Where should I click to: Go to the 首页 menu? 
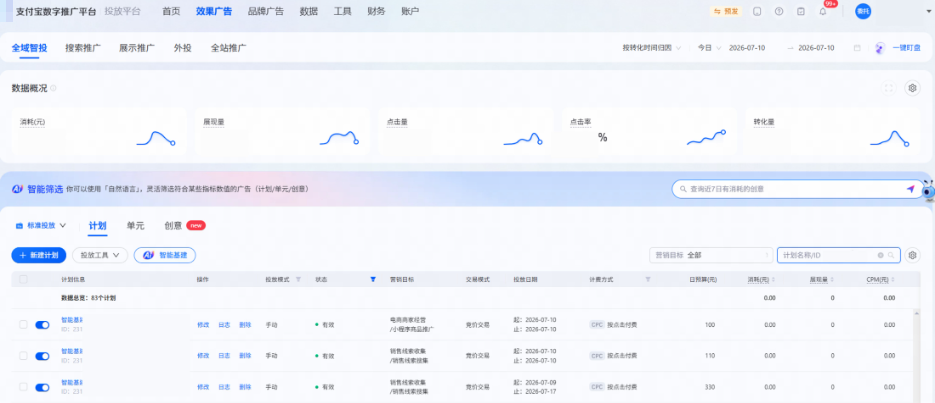[x=171, y=11]
